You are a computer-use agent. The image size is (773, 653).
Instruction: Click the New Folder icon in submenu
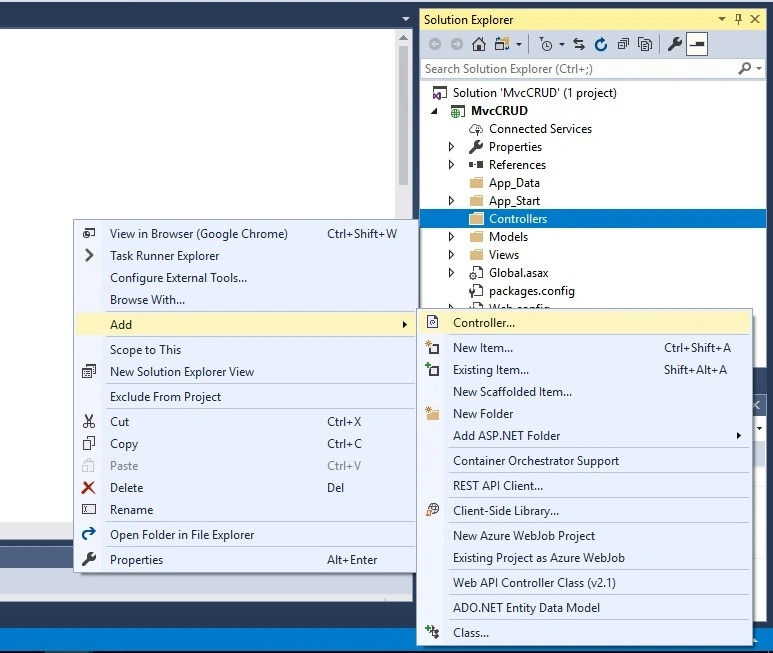coord(432,413)
